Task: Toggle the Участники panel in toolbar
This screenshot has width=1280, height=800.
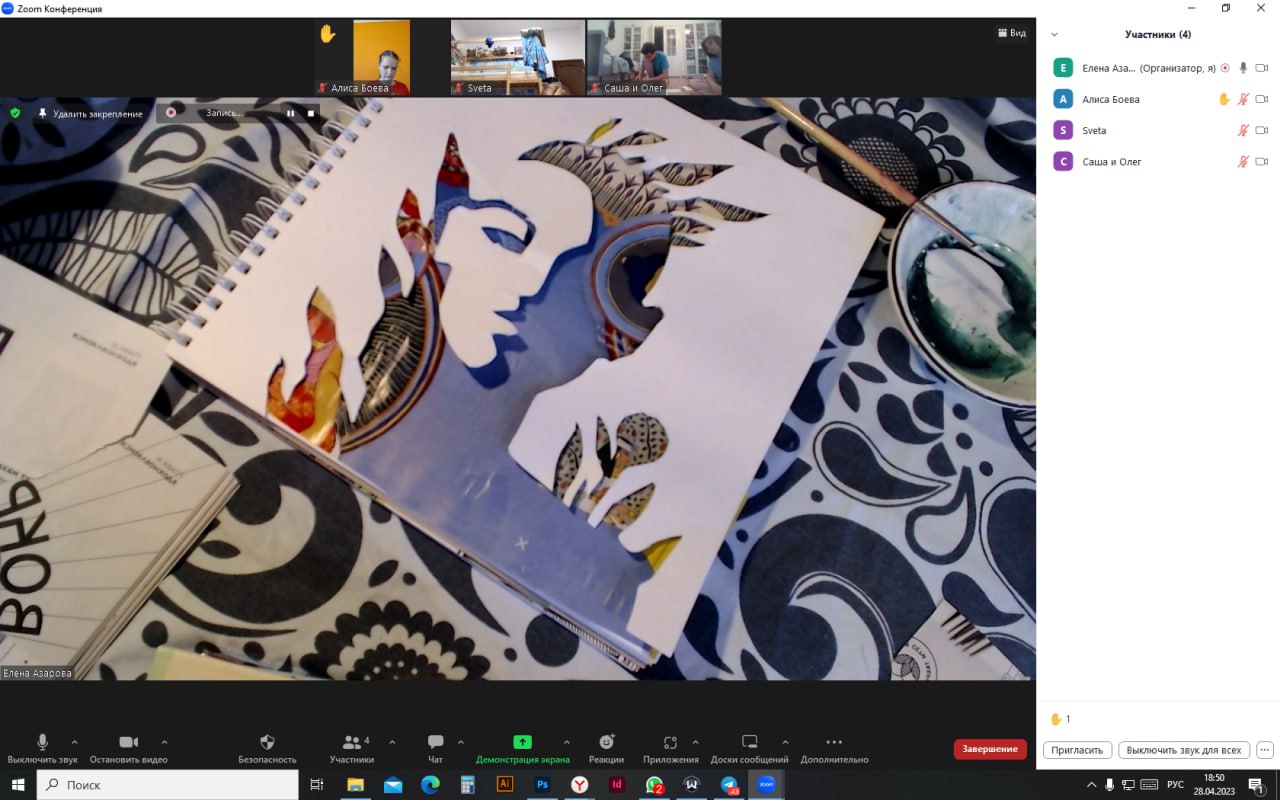Action: coord(352,748)
